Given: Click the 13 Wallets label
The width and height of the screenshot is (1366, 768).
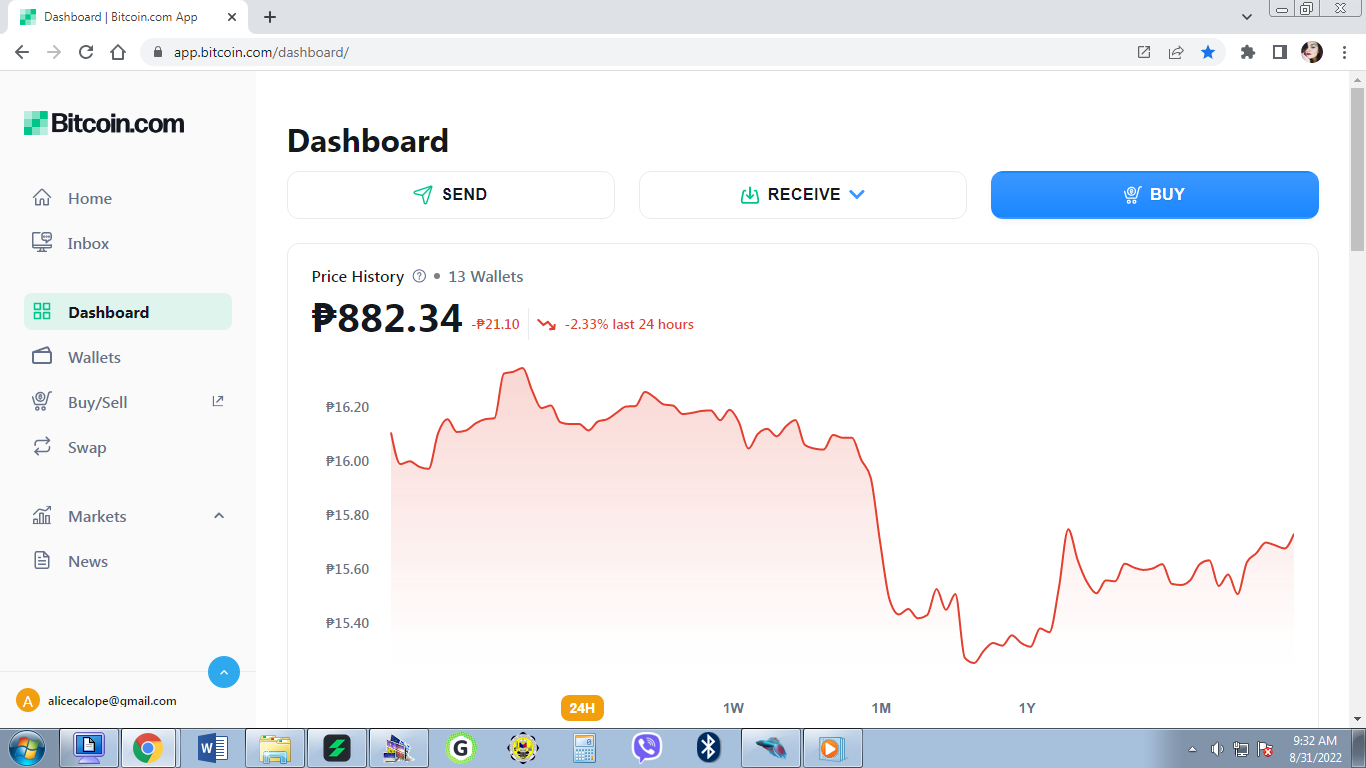Looking at the screenshot, I should (x=486, y=276).
